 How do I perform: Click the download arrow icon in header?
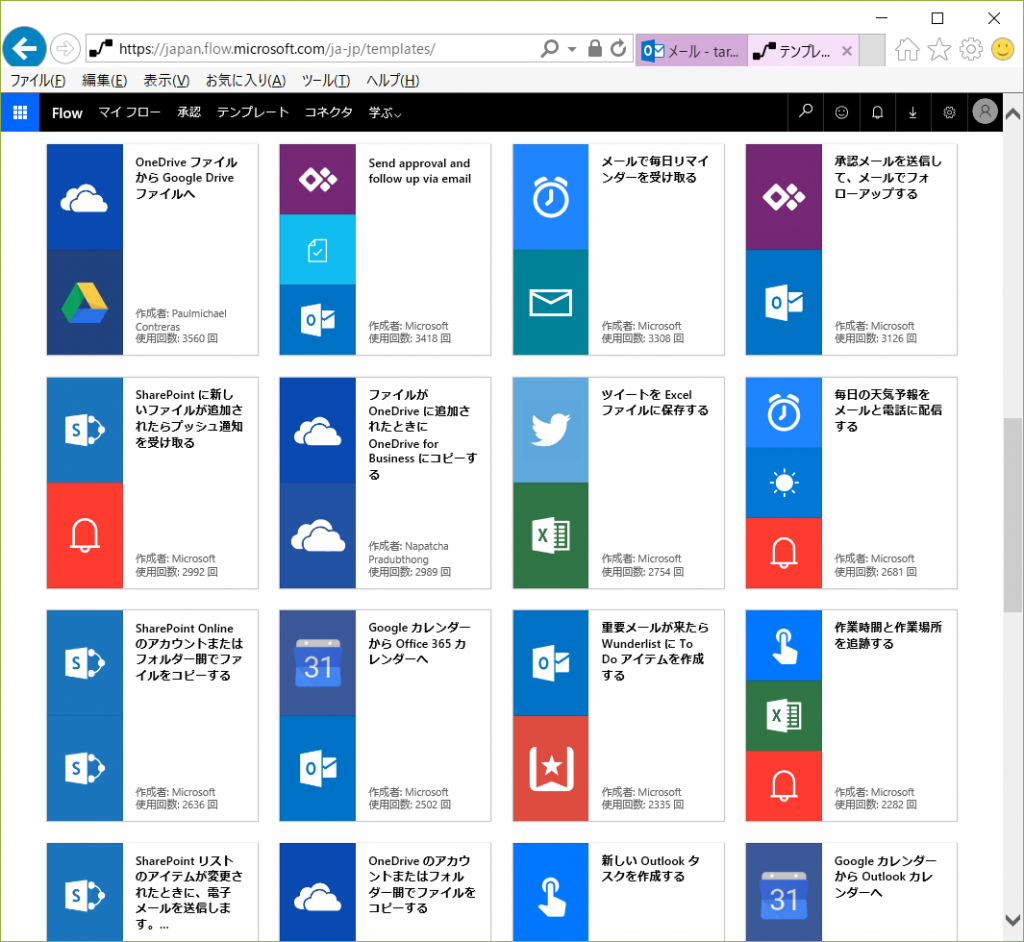pos(912,113)
